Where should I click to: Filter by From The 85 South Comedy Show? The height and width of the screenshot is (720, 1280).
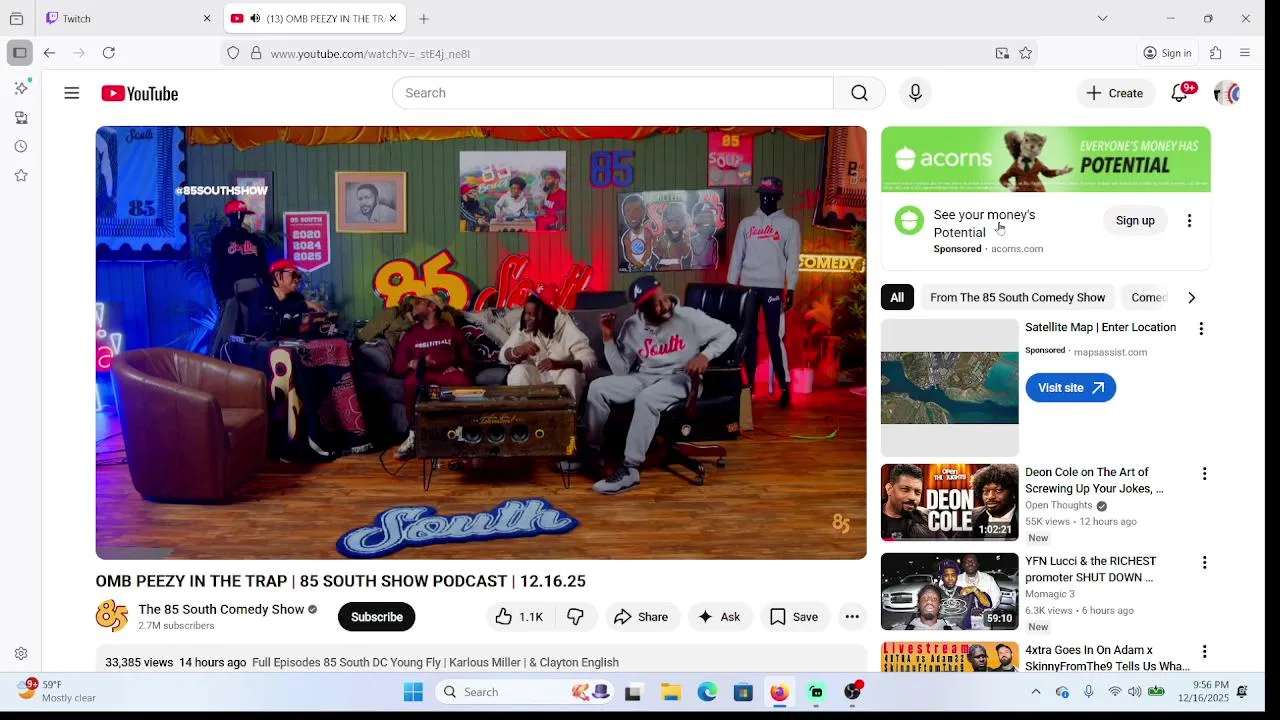point(1017,297)
